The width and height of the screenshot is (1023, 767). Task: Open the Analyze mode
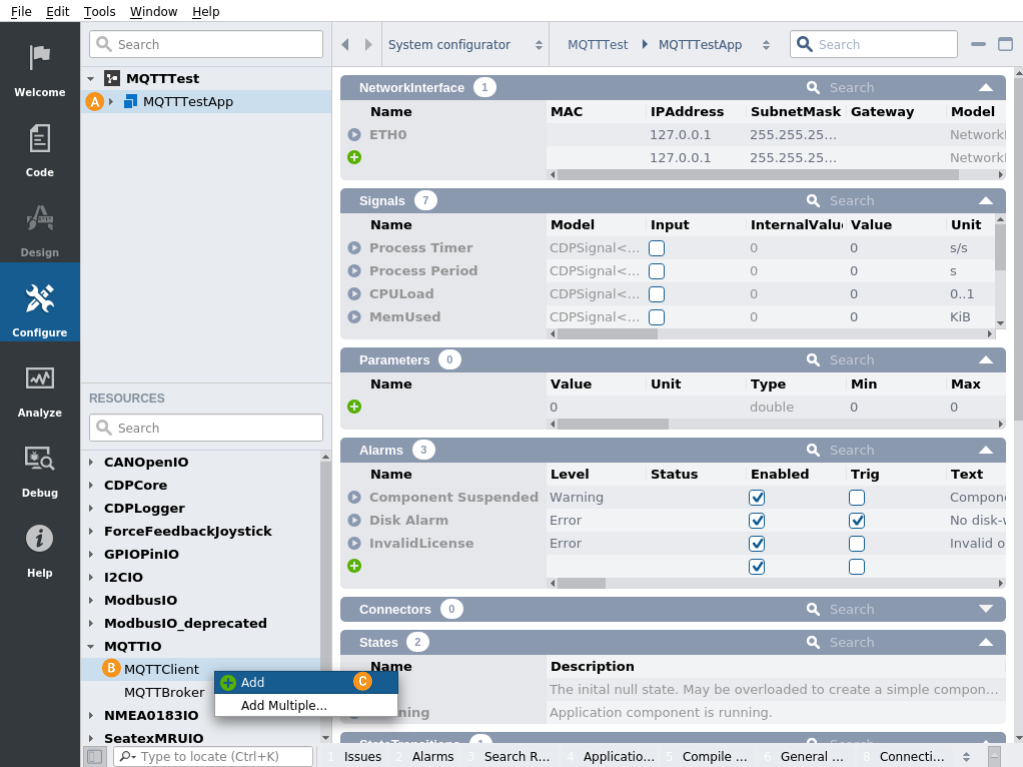[x=40, y=388]
